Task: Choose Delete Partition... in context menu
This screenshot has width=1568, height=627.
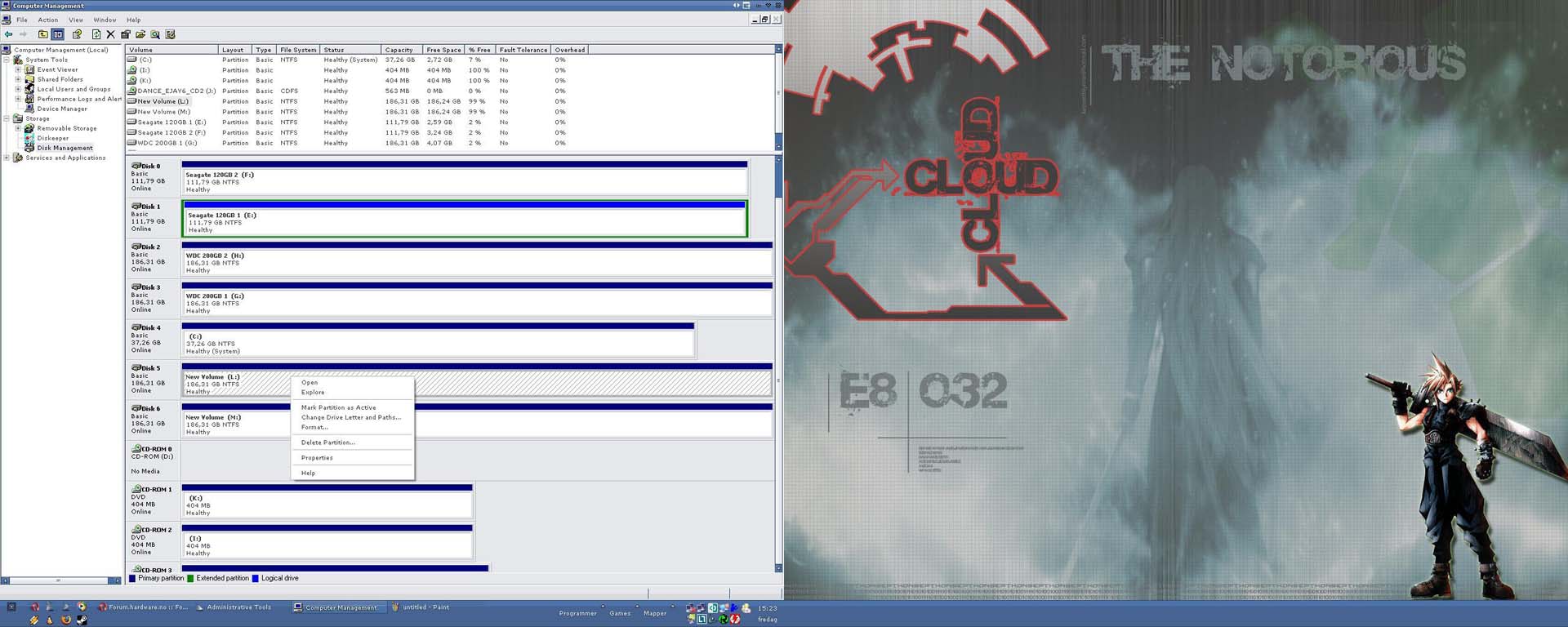Action: (x=352, y=442)
